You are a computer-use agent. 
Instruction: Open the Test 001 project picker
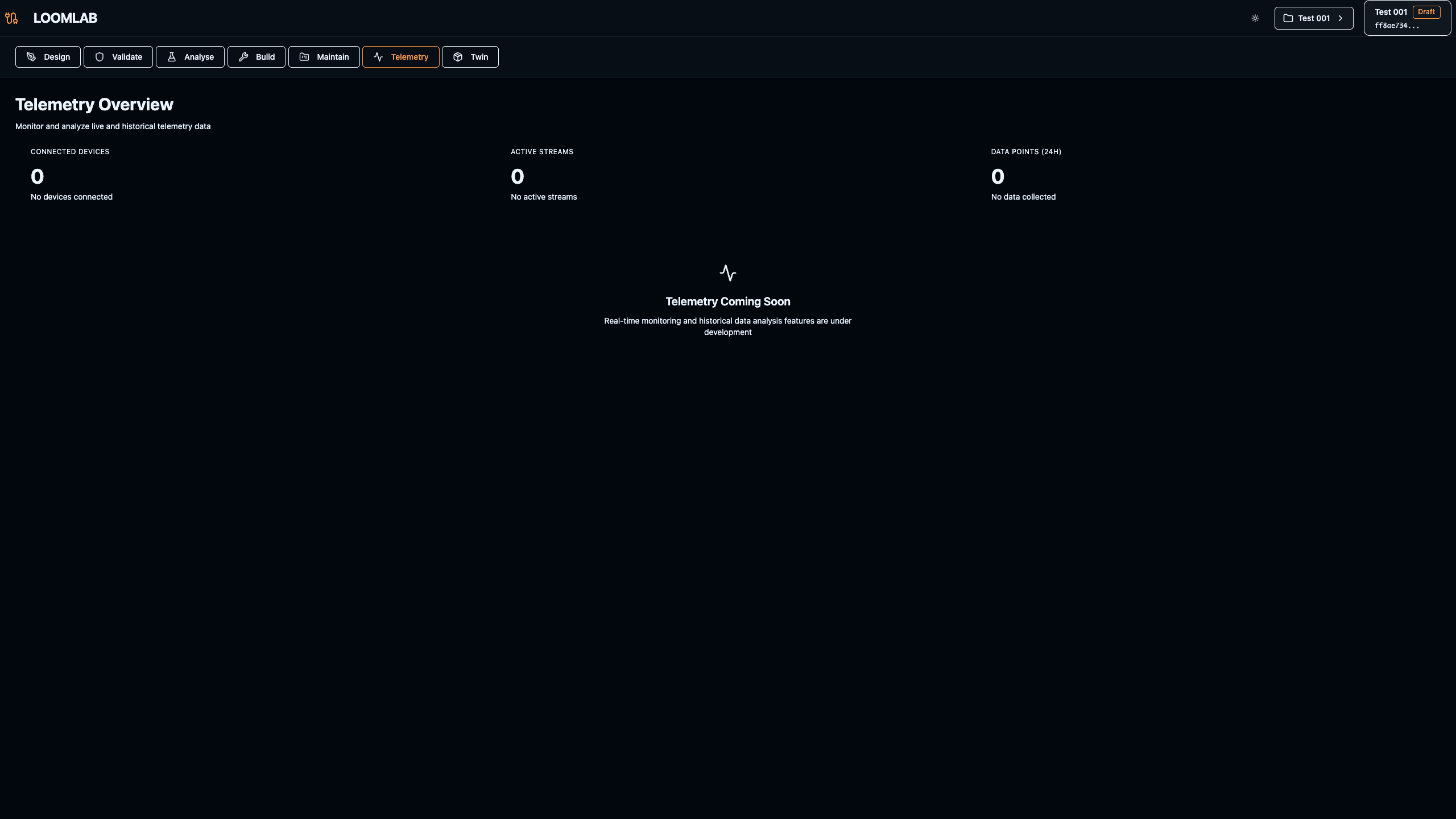(1314, 18)
